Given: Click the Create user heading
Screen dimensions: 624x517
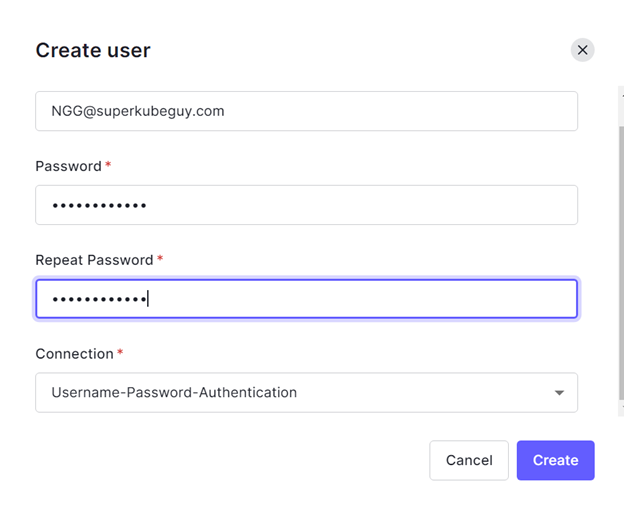Looking at the screenshot, I should point(93,50).
